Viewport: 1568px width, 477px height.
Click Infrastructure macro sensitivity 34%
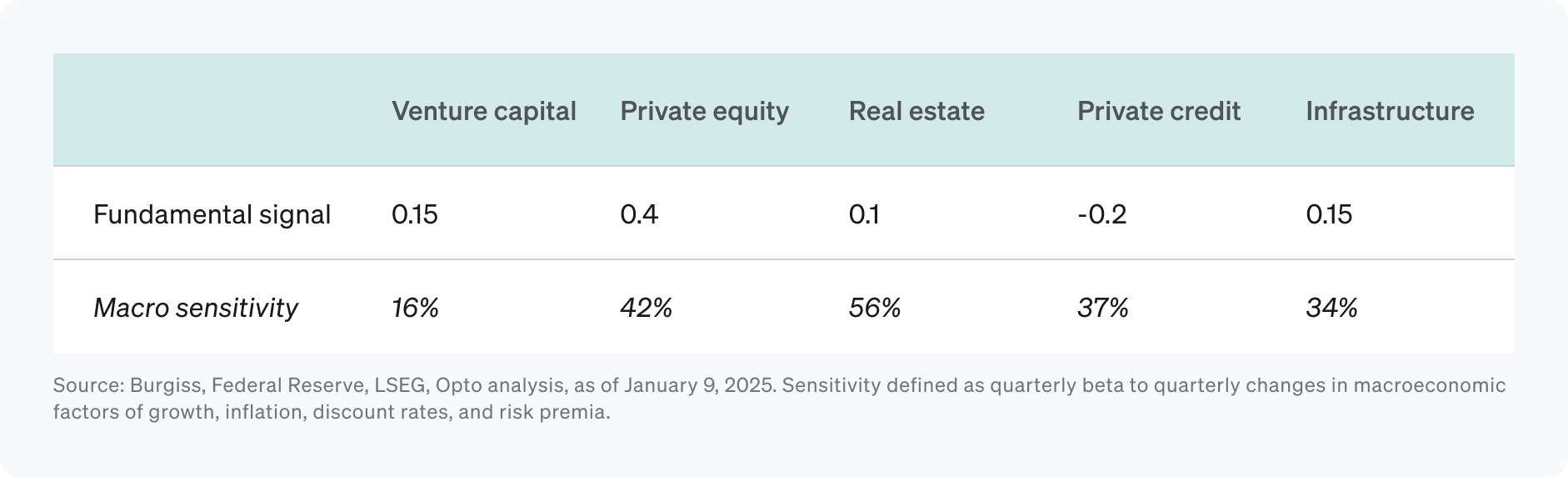coord(1331,308)
